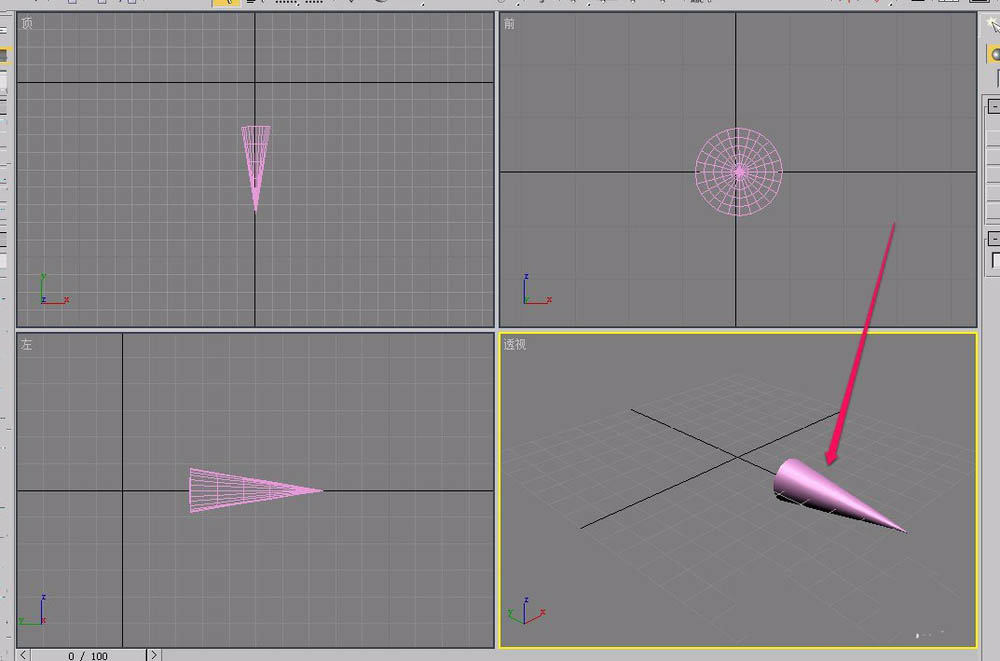Screen dimensions: 1000x661
Task: Click the 透视 (Perspective) viewport label
Action: tap(515, 345)
